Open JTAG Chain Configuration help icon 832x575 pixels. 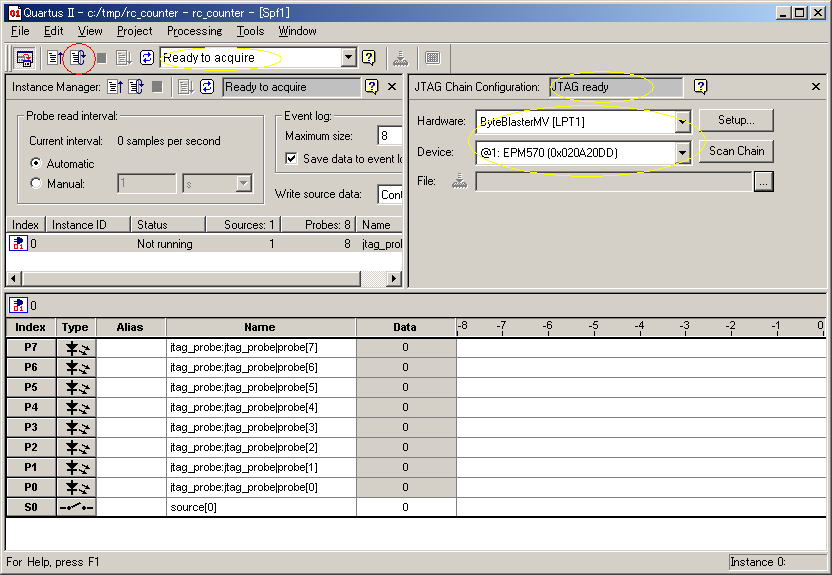pos(700,86)
